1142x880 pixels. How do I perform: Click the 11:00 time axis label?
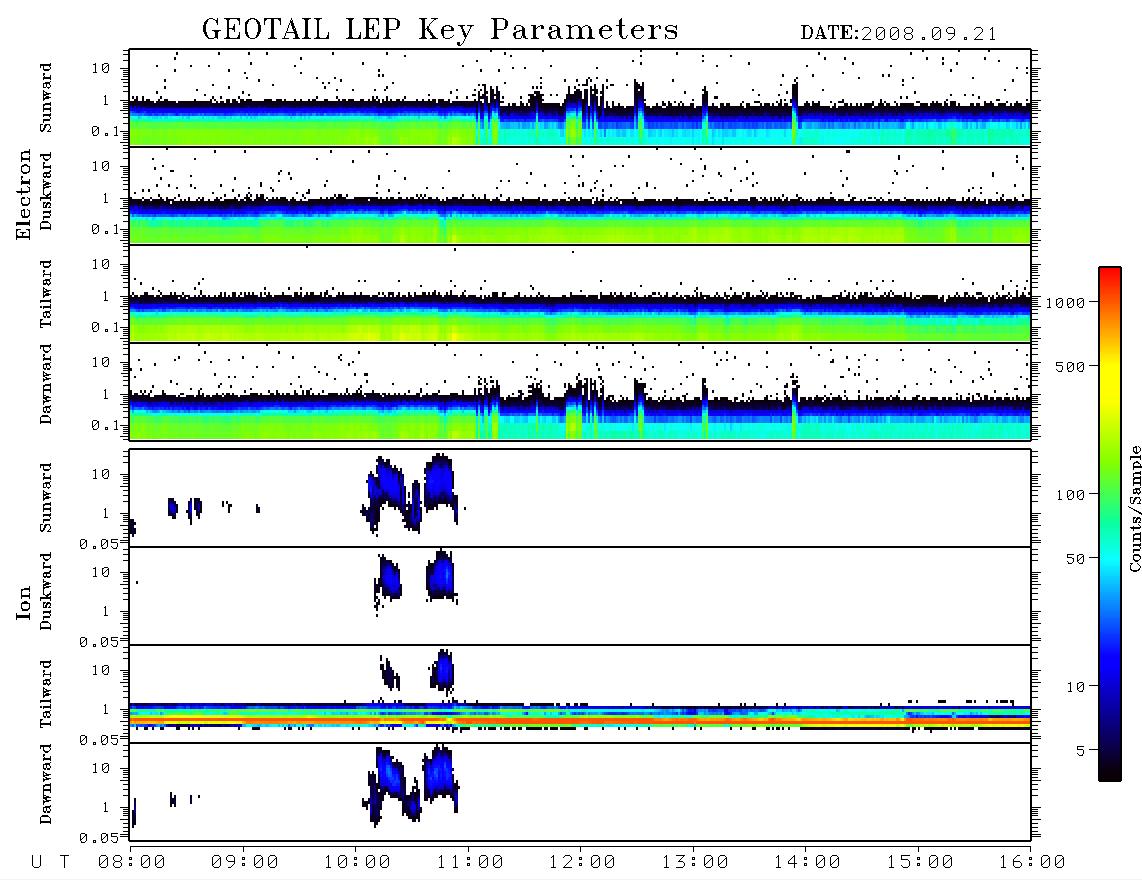pyautogui.click(x=469, y=863)
